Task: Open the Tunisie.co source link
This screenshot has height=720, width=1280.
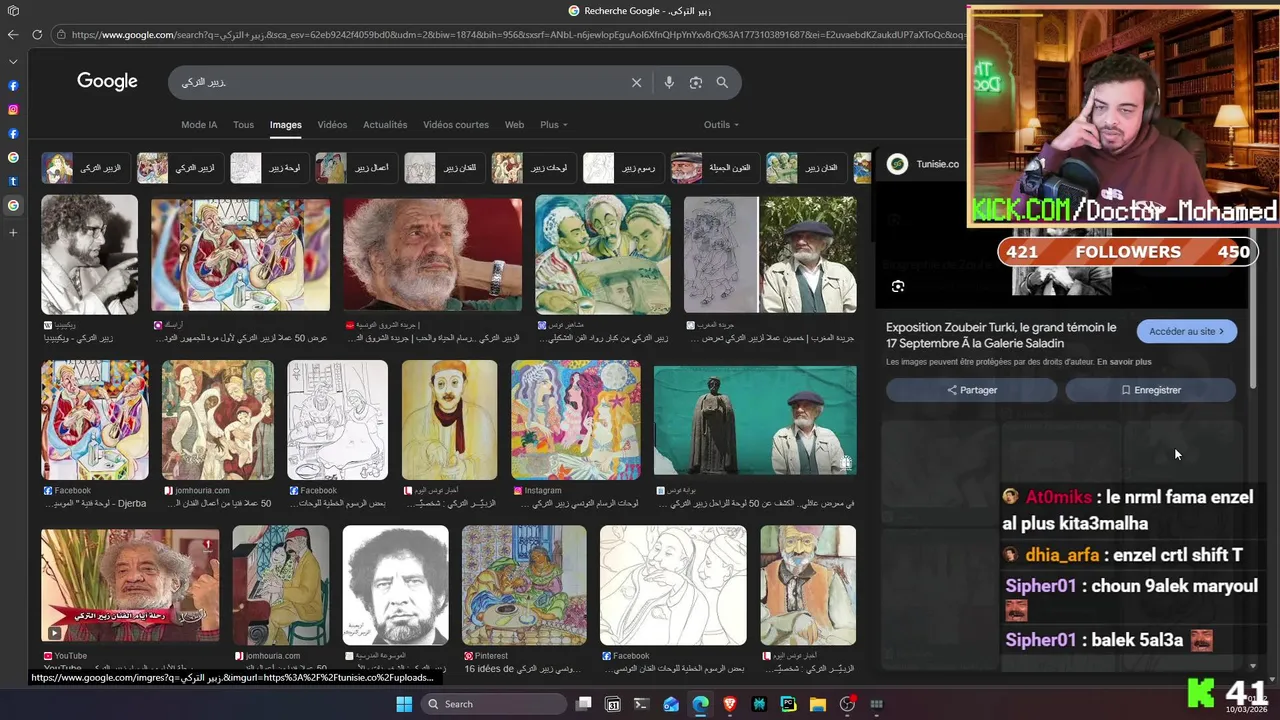Action: click(937, 164)
